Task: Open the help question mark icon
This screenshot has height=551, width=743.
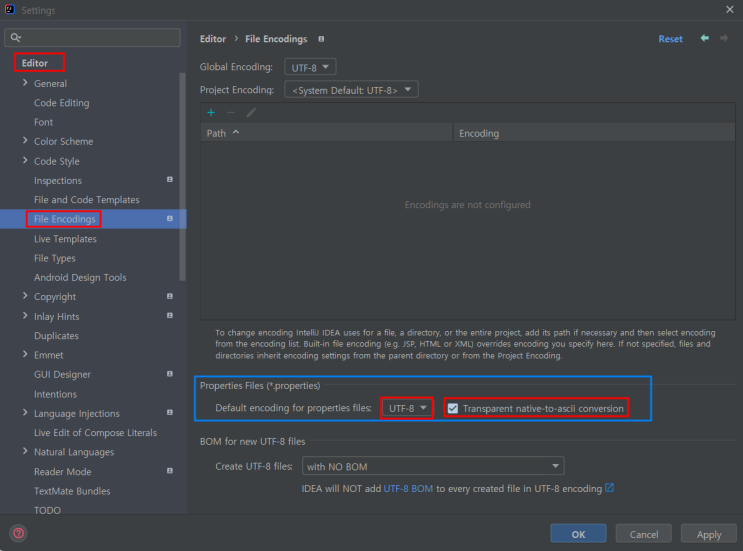Action: point(18,533)
